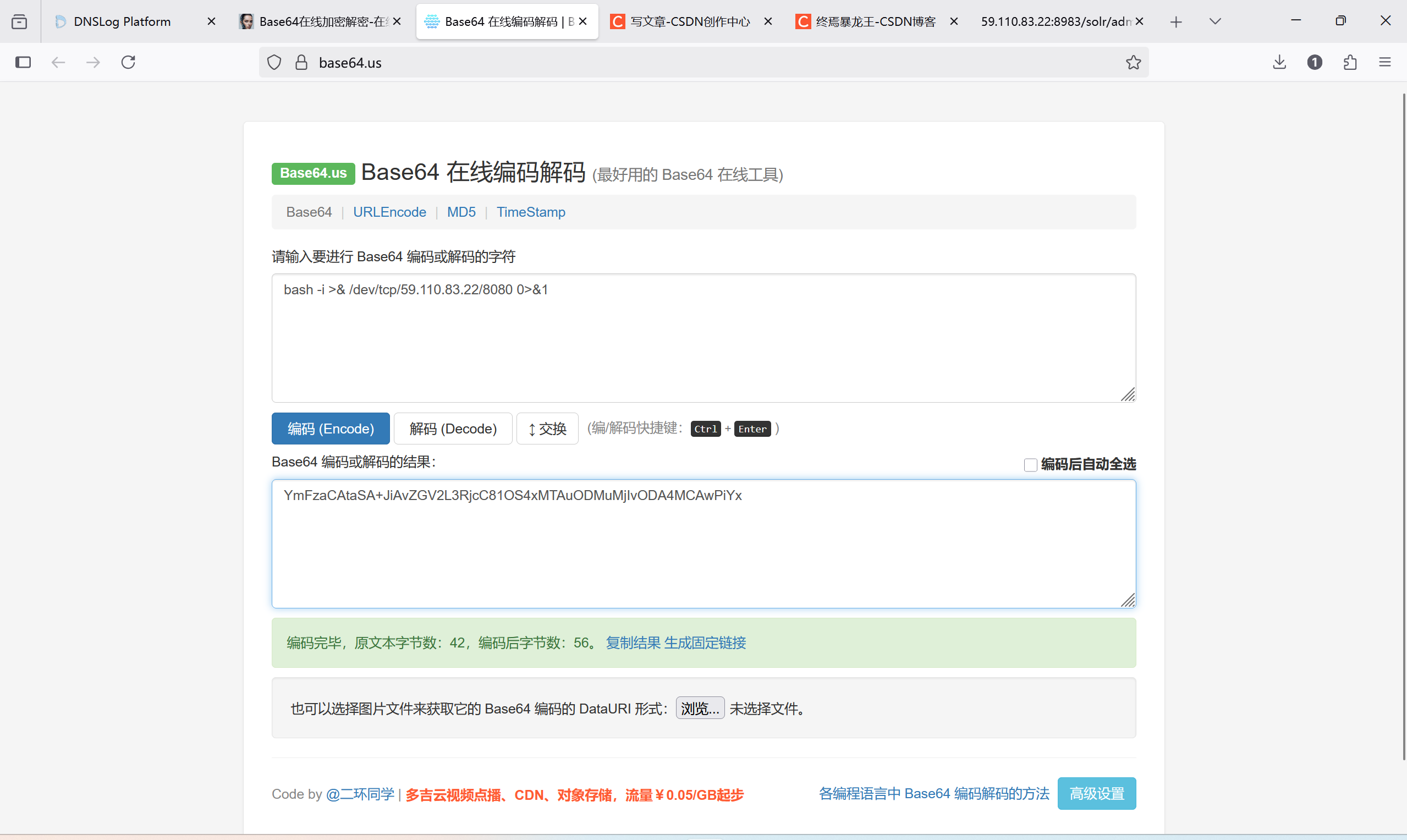
Task: Open a new browser tab
Action: [x=1176, y=21]
